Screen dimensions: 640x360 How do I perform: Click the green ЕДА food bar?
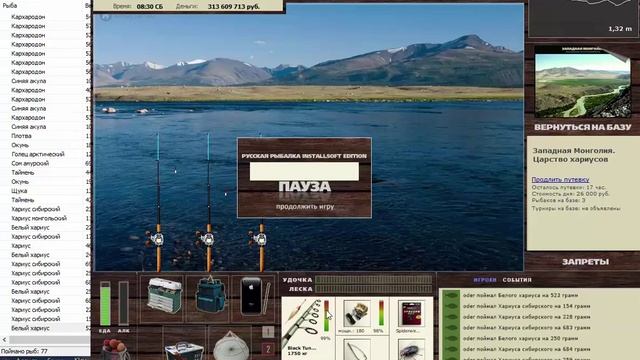105,303
